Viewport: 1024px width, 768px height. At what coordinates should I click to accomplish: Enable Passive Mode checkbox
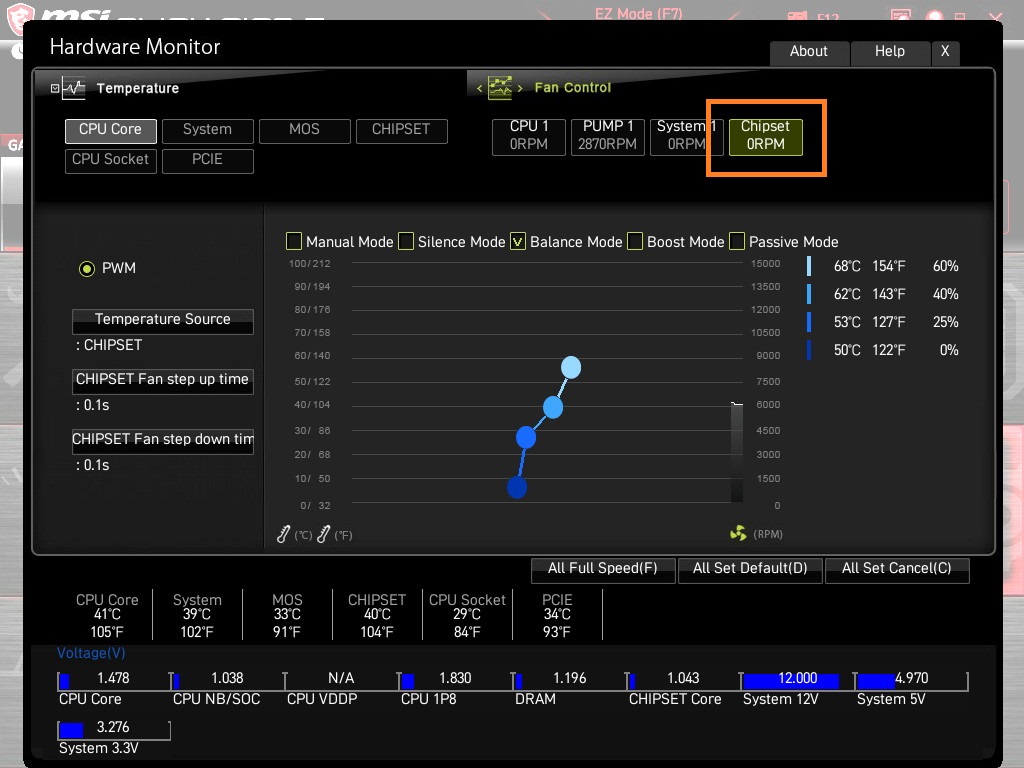coord(737,241)
